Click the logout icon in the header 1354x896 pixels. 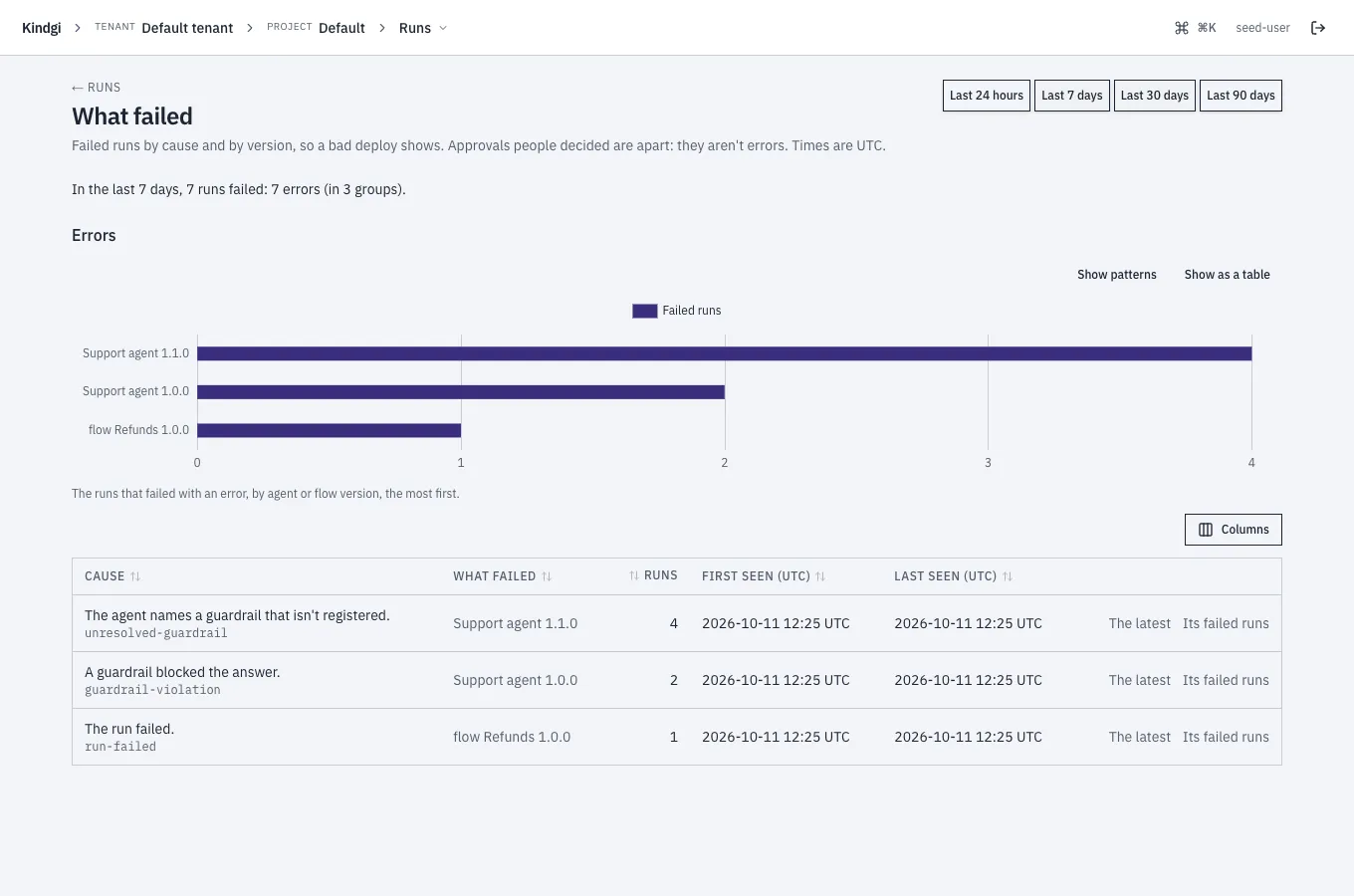(x=1318, y=28)
